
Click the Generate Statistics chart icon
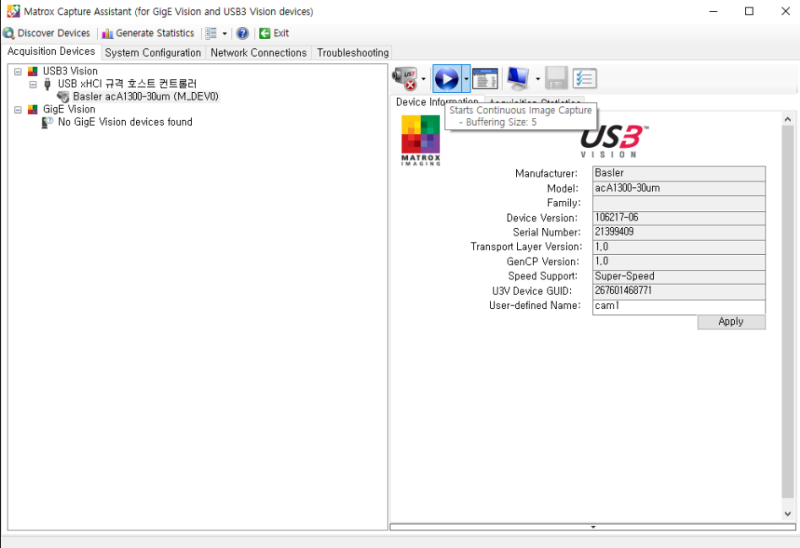tap(107, 34)
